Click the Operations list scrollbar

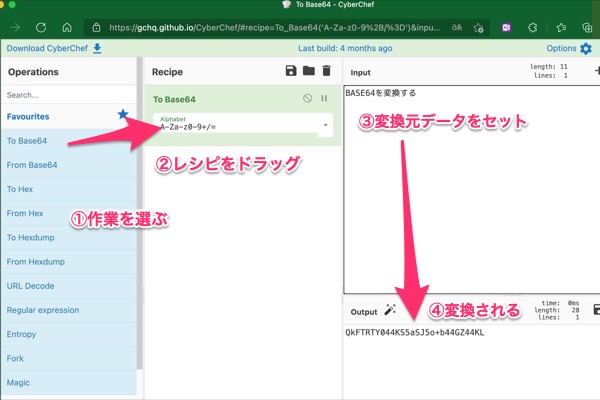[x=139, y=200]
